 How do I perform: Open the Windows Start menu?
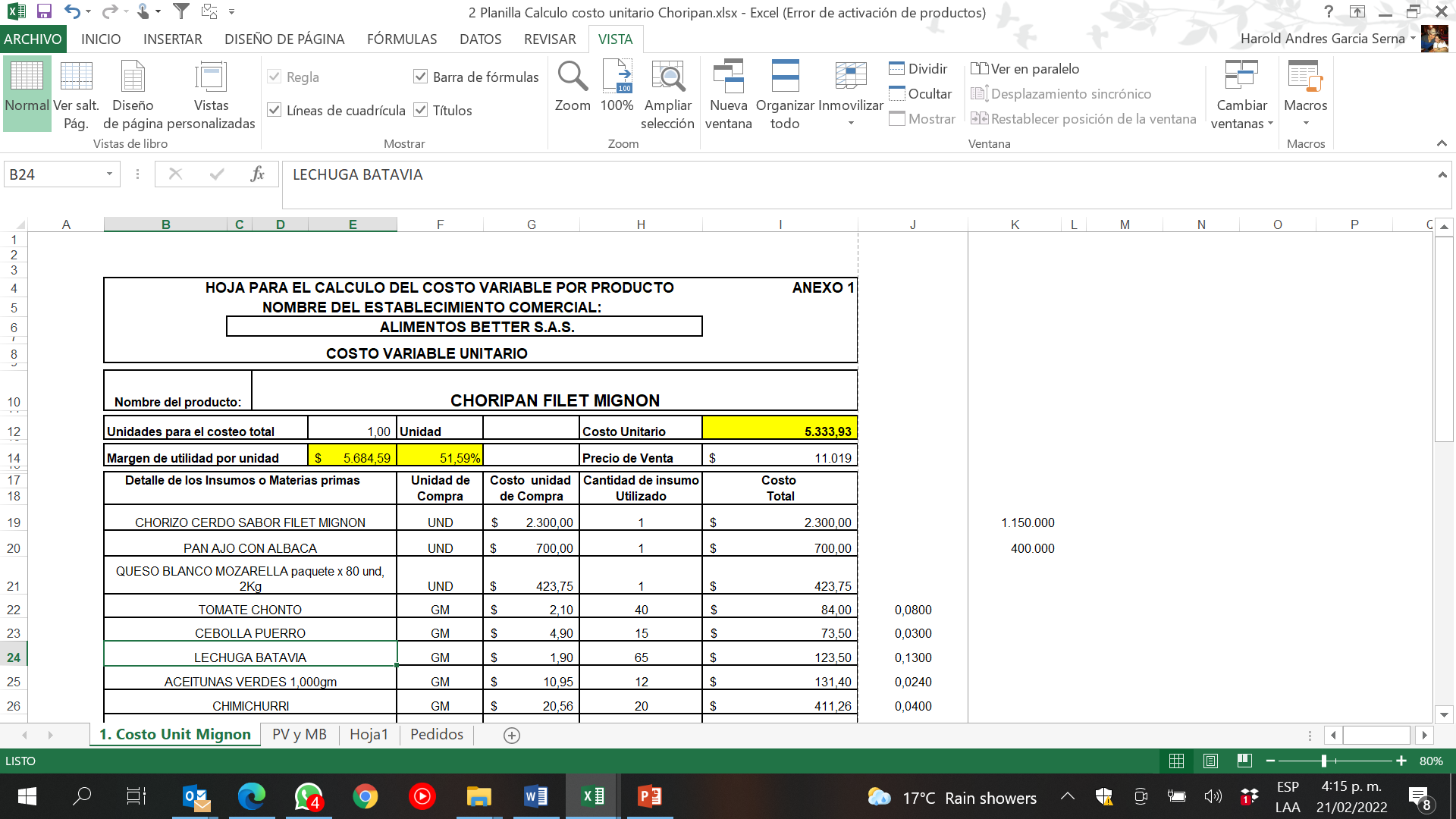click(27, 796)
